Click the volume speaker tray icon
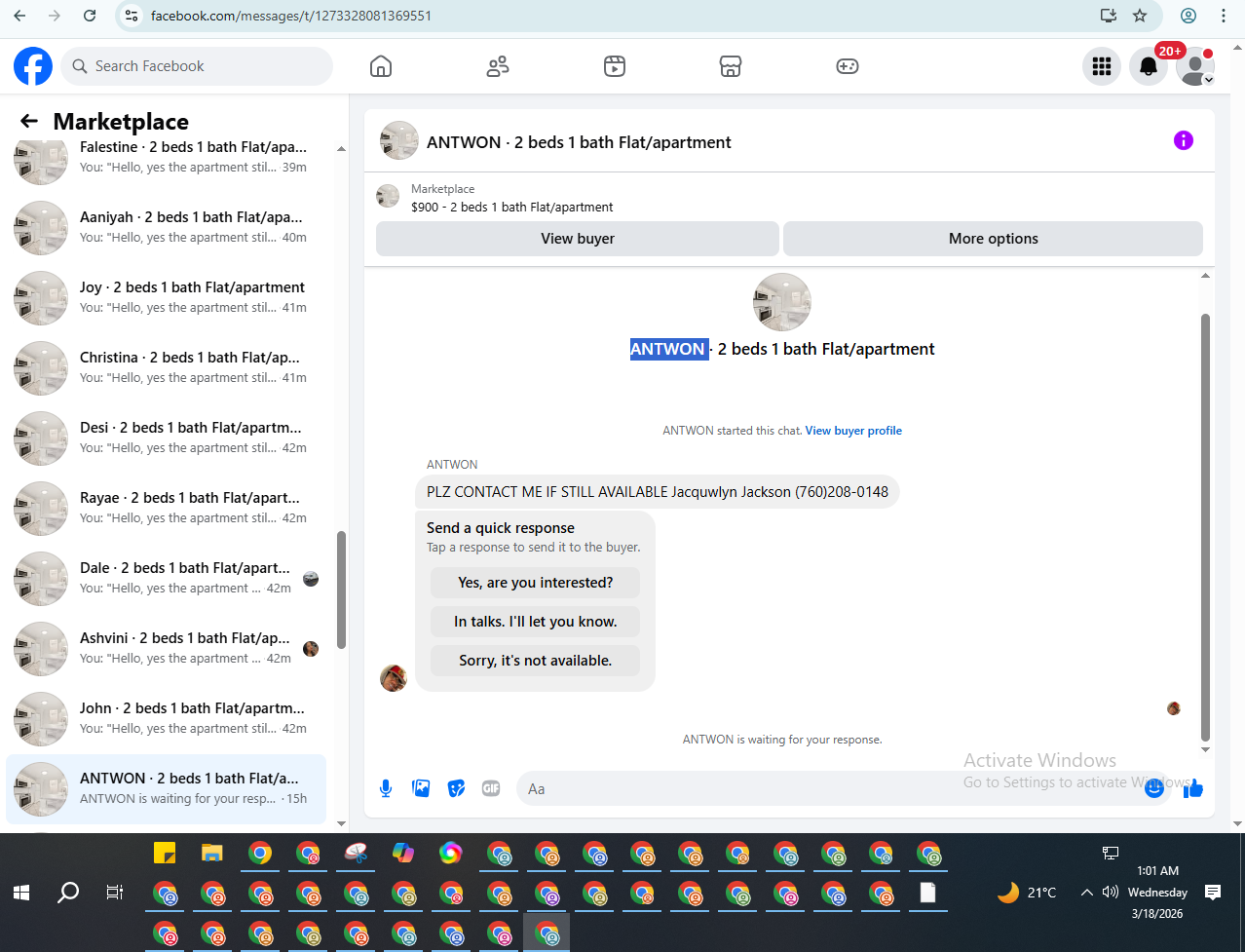The height and width of the screenshot is (952, 1245). (1111, 893)
